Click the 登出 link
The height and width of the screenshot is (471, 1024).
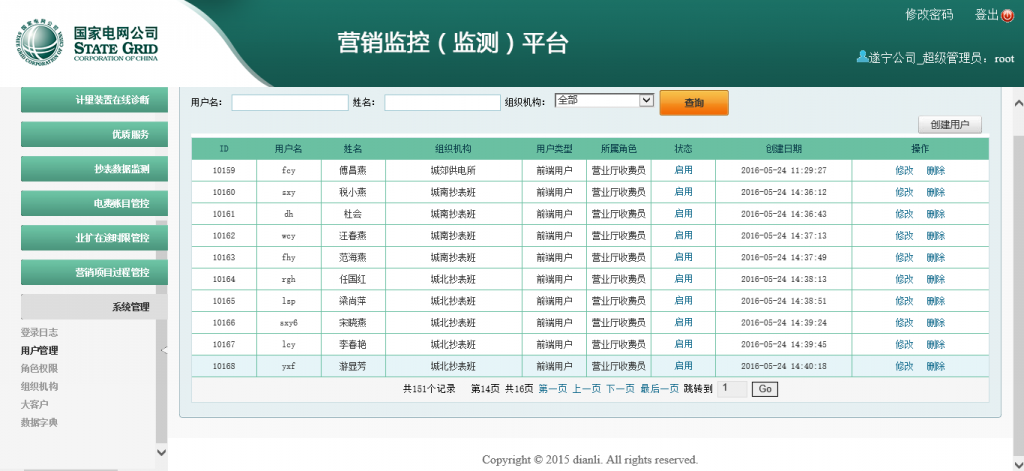point(986,15)
